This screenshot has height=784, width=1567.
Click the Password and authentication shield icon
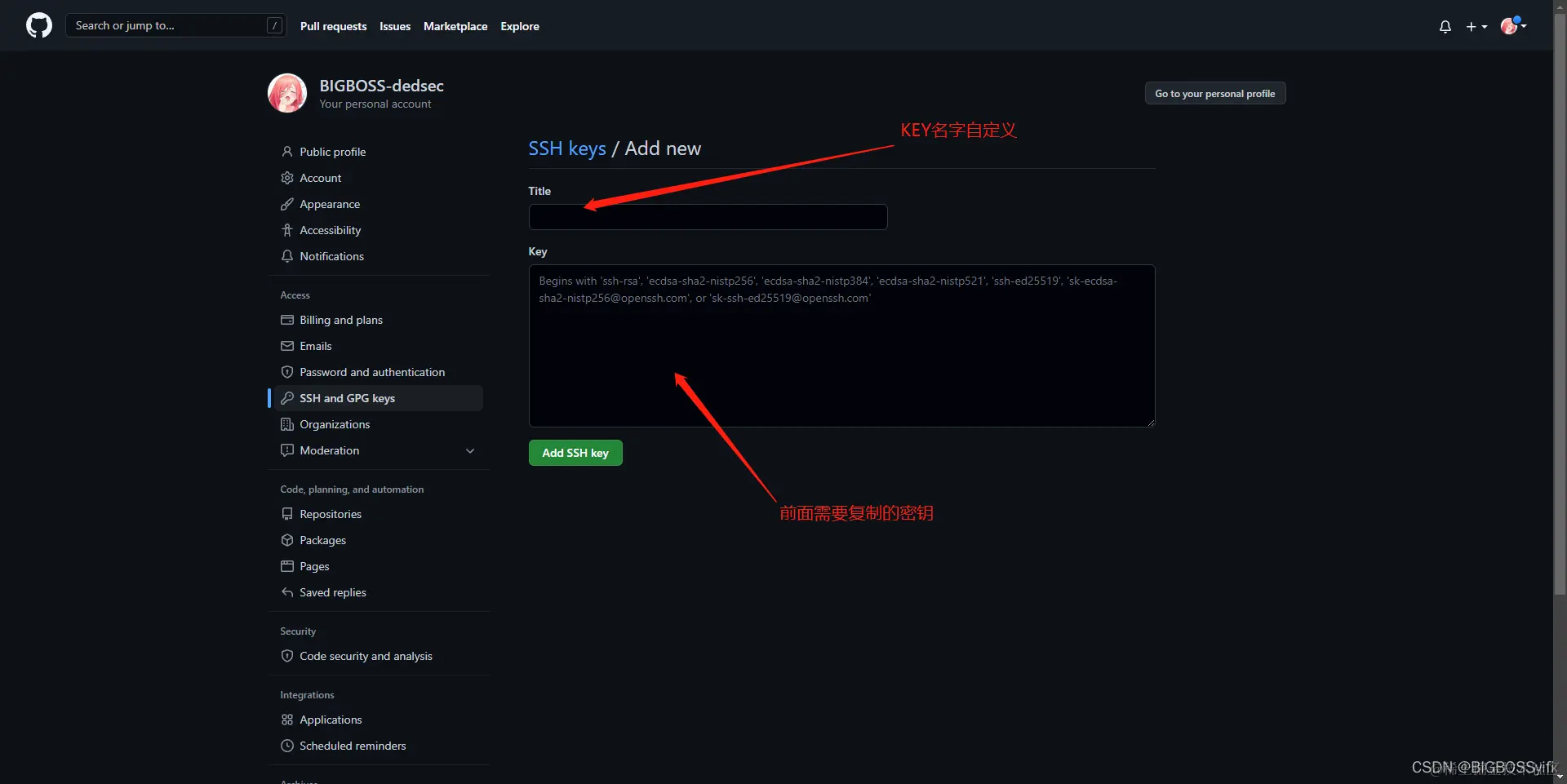coord(287,372)
